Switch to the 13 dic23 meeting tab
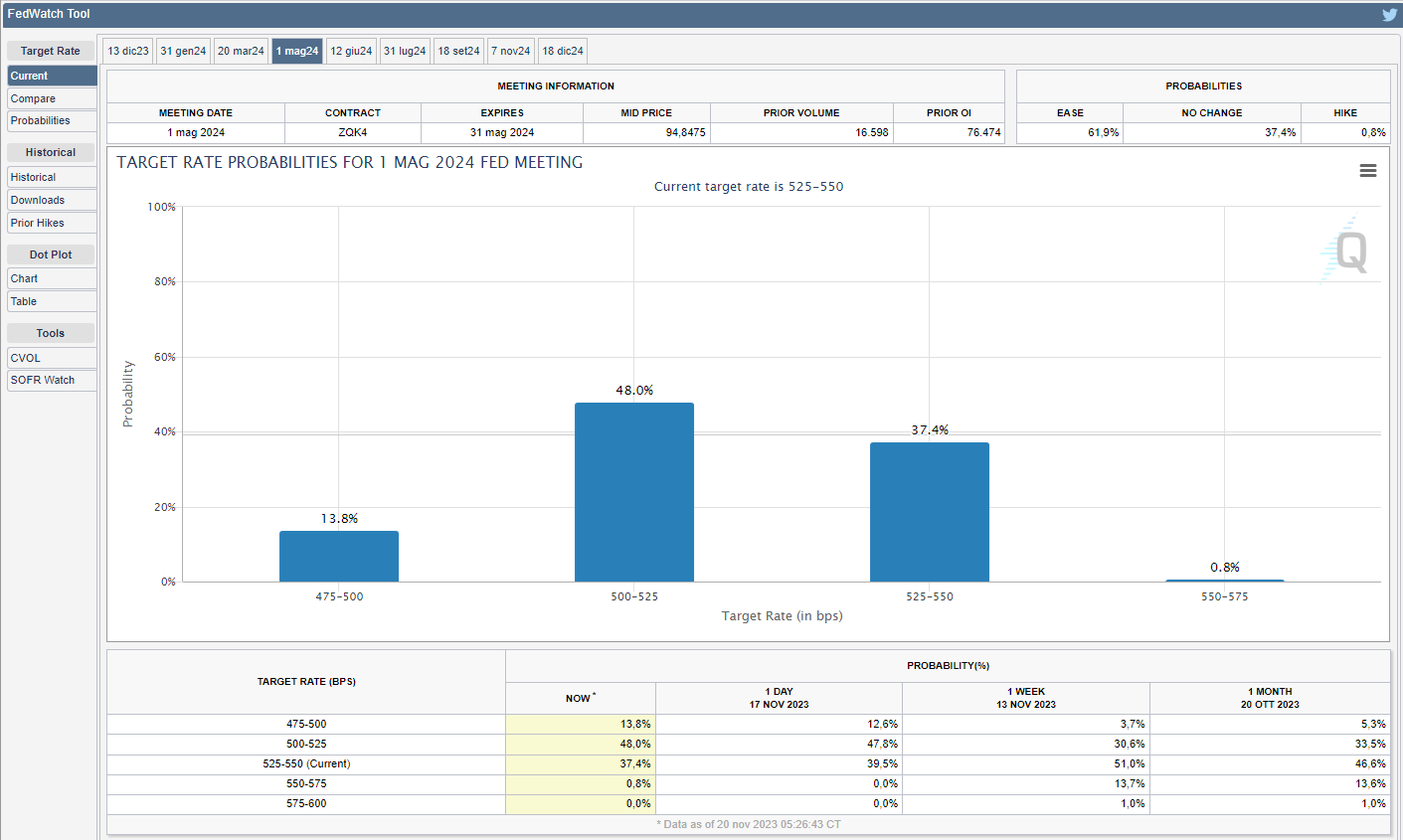Viewport: 1403px width, 840px height. pos(128,51)
